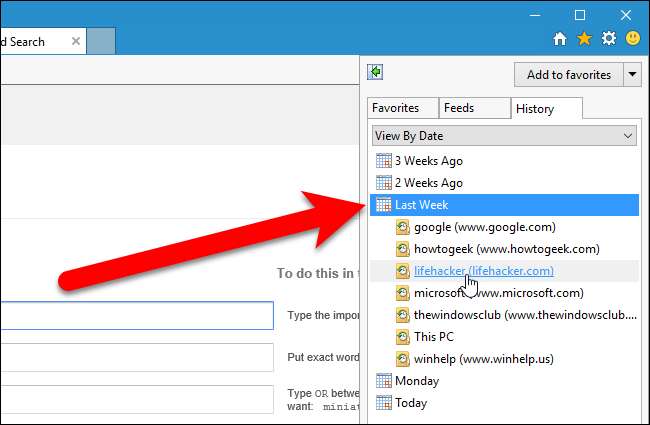
Task: Open Favorites star icon
Action: pos(584,39)
